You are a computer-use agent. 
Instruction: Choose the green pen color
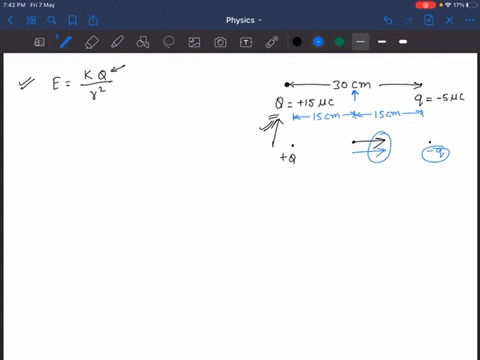[339, 42]
